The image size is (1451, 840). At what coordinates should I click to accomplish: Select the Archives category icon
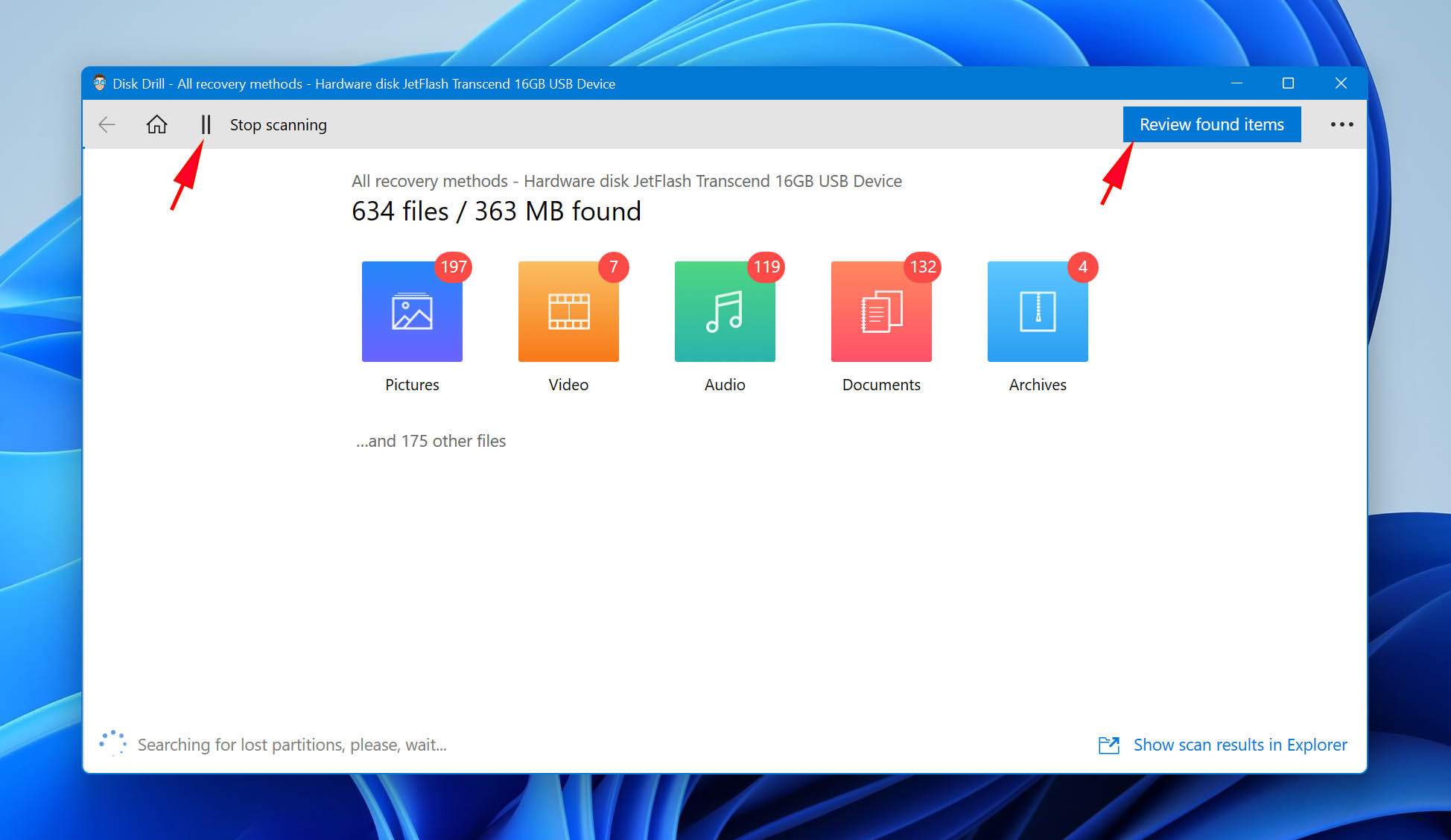1037,311
